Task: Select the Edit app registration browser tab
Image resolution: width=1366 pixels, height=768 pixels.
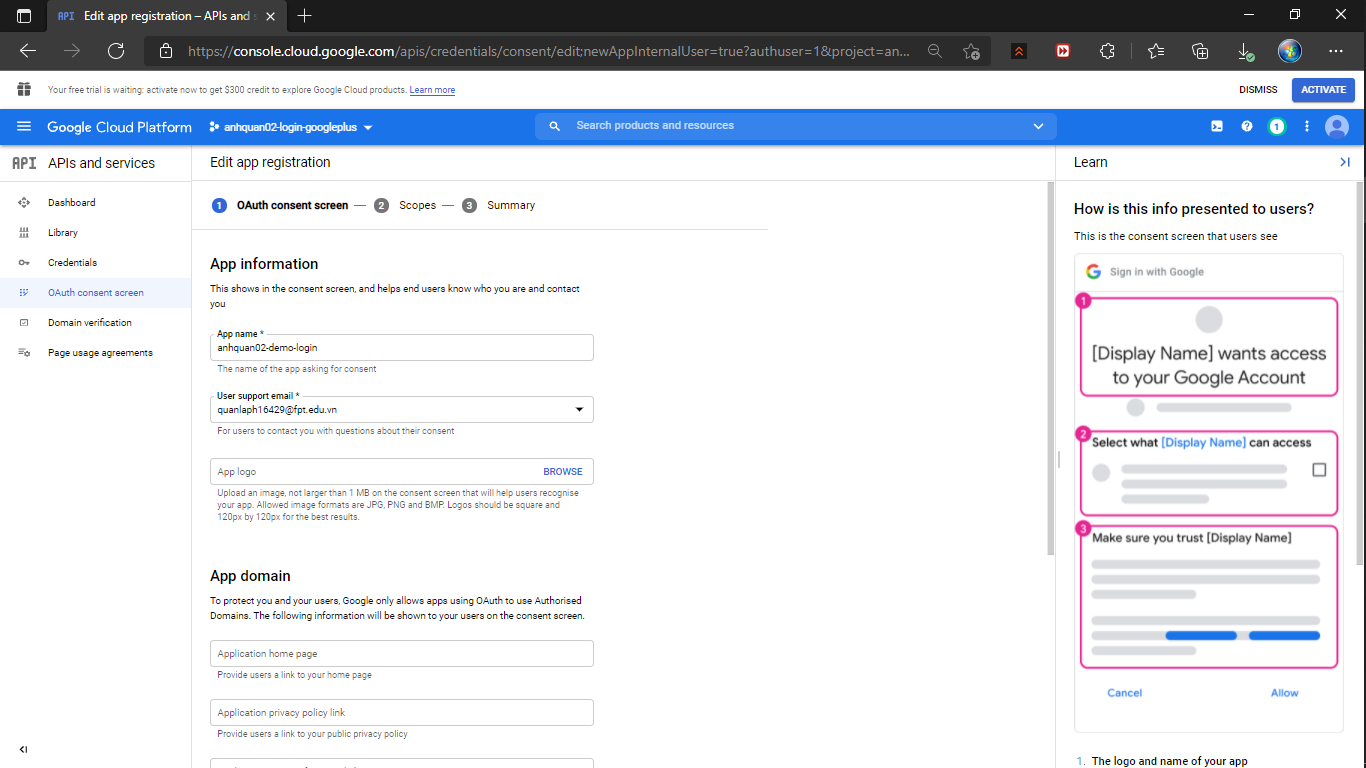Action: [x=165, y=16]
